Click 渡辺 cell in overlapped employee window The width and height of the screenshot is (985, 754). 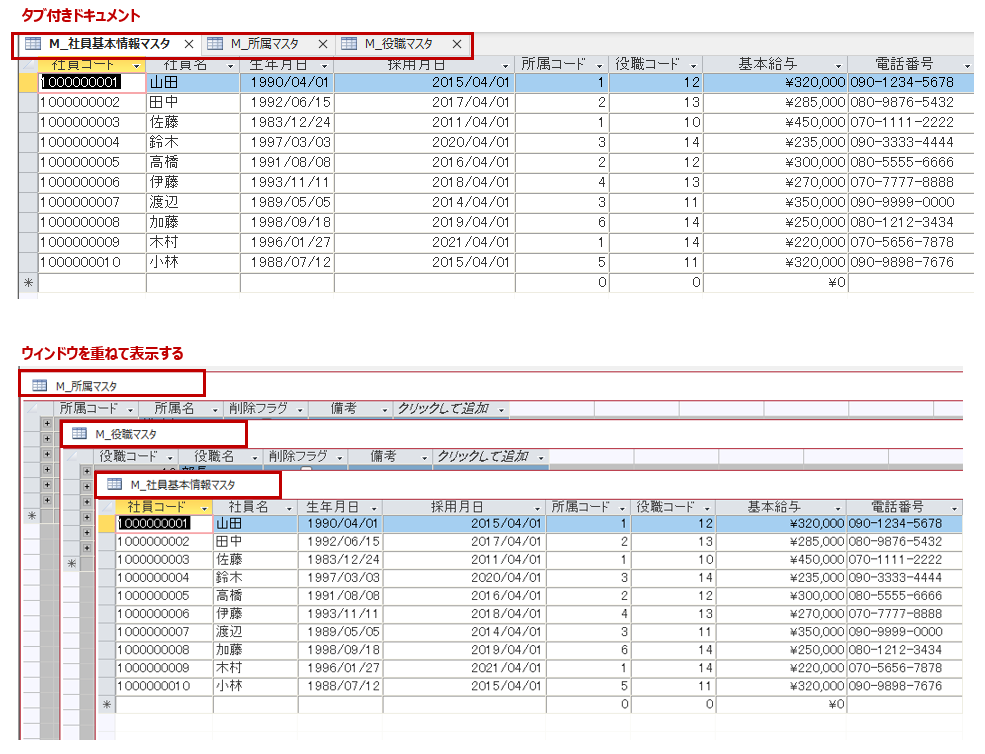(x=254, y=632)
